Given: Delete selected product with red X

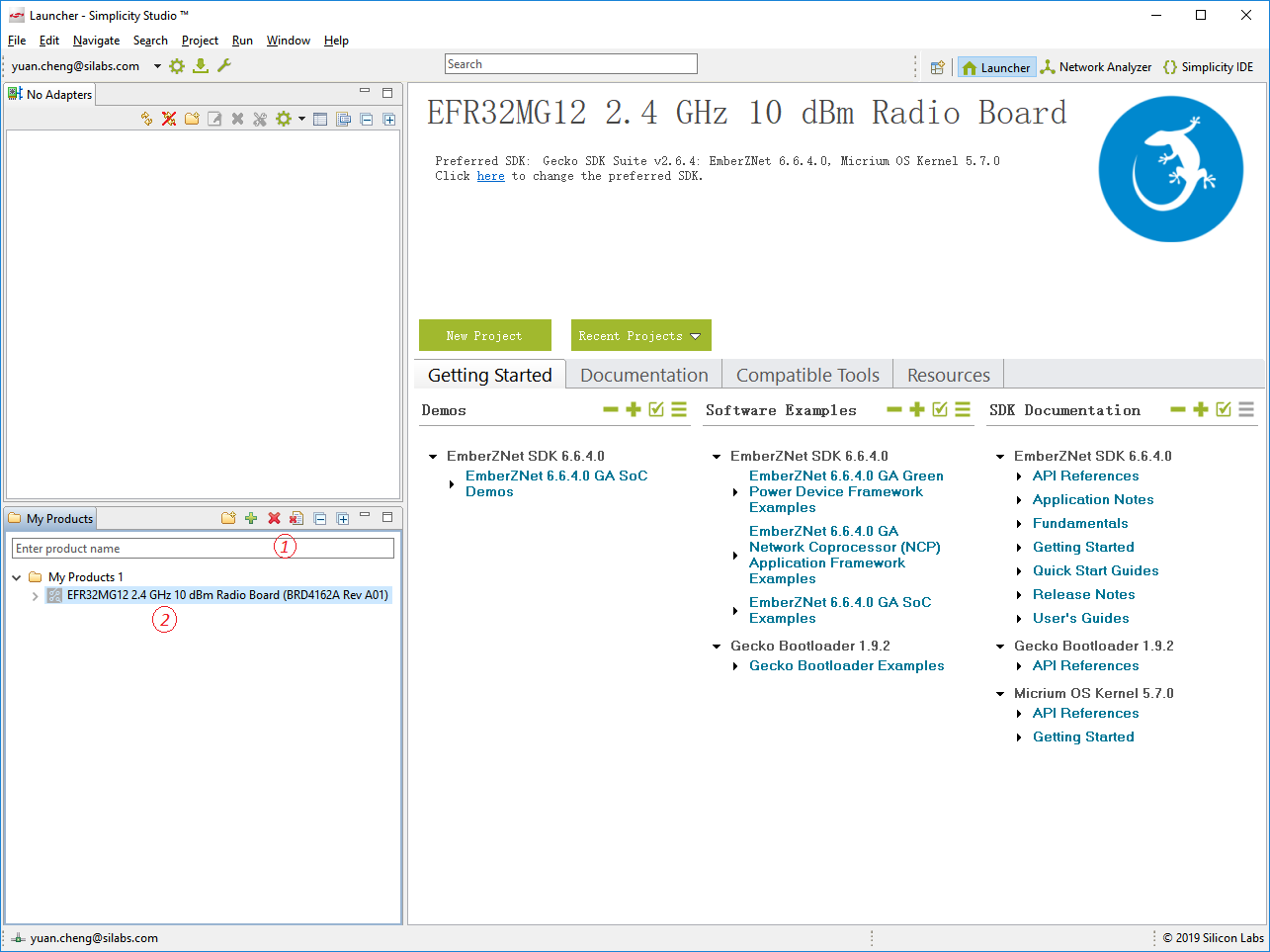Looking at the screenshot, I should (x=274, y=518).
